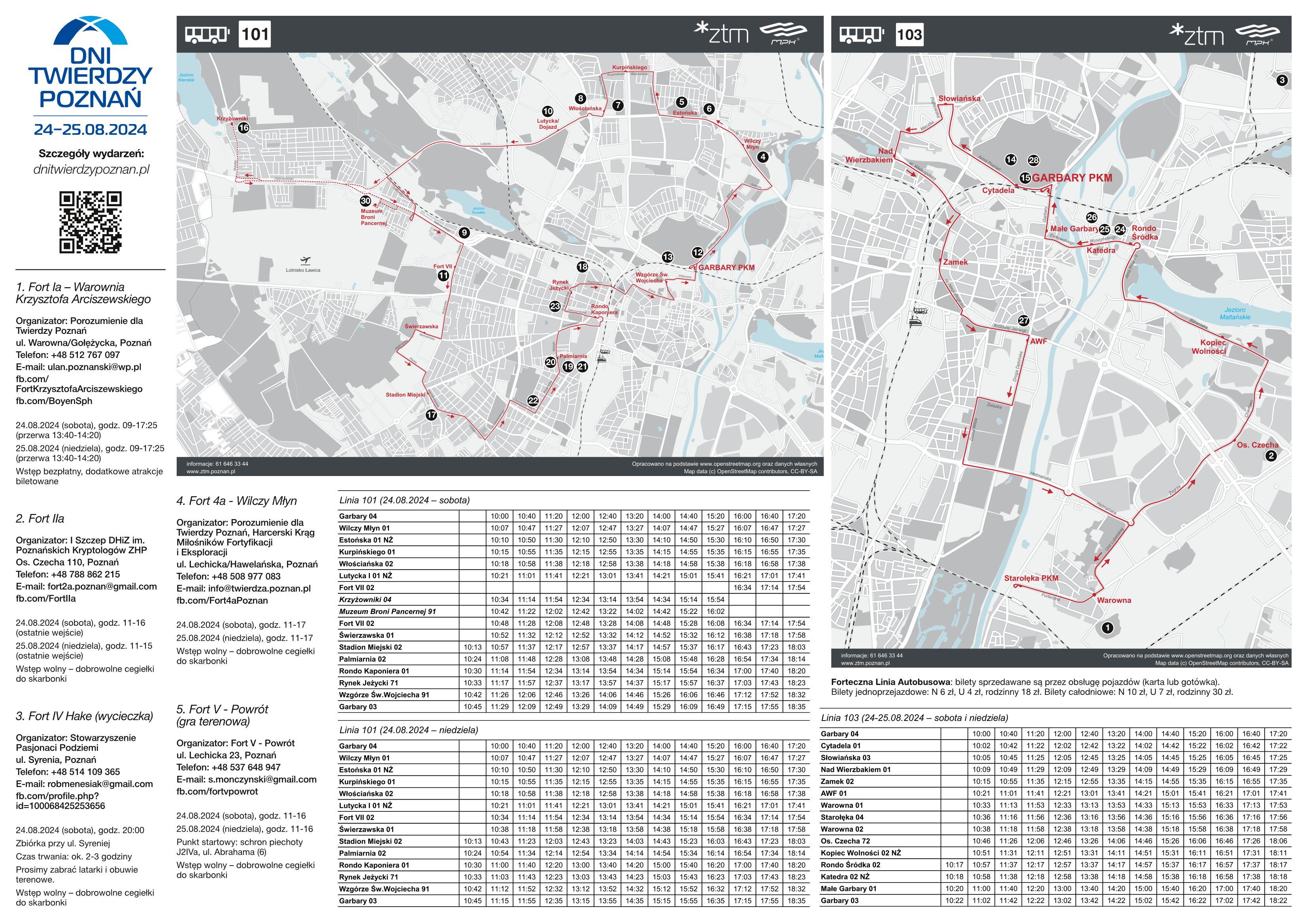
Task: Click heading '3. Fort IV Hake (wycieczka)'
Action: 85,716
